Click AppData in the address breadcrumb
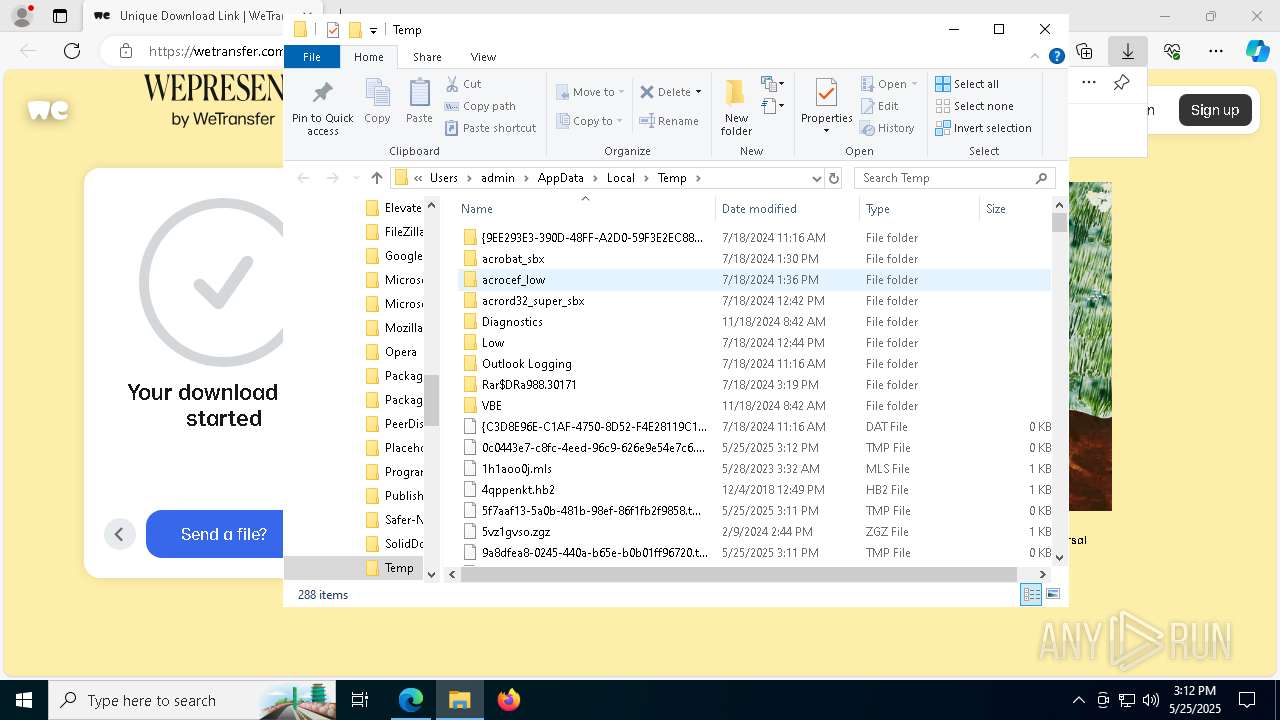This screenshot has height=720, width=1280. (560, 178)
